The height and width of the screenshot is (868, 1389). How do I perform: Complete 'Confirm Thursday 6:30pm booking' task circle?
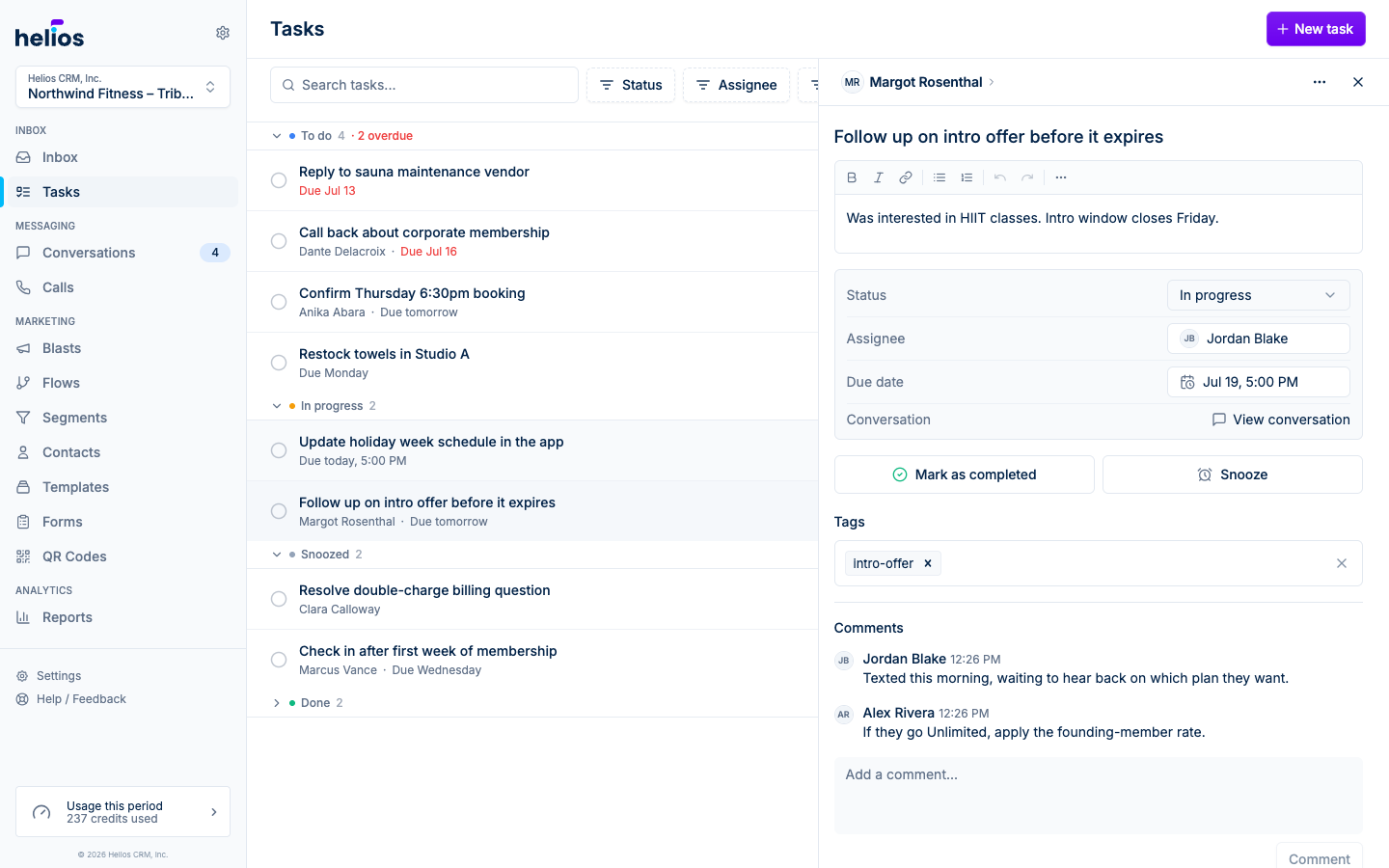click(x=279, y=302)
